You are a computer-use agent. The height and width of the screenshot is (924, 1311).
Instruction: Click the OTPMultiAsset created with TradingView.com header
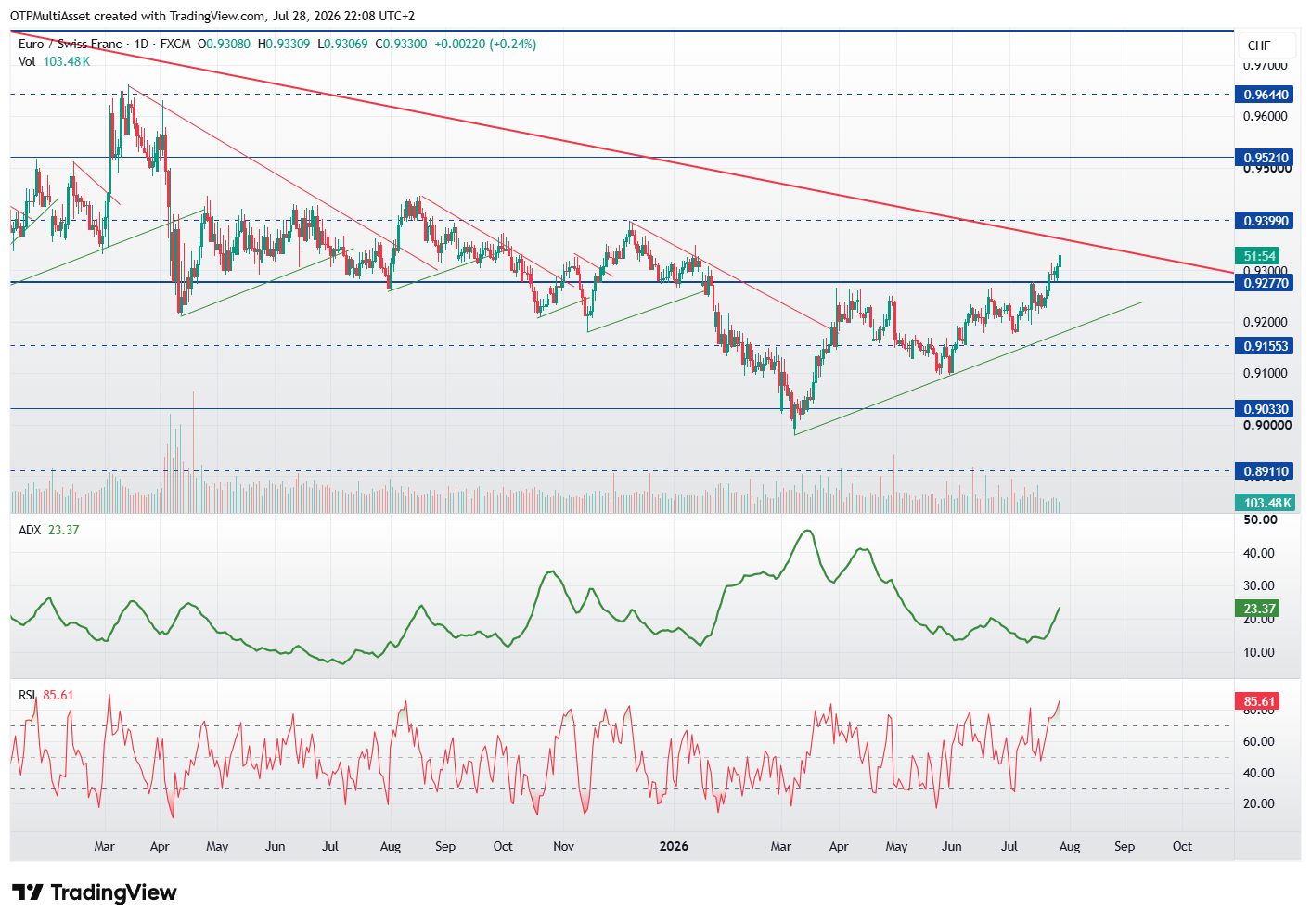click(x=212, y=16)
